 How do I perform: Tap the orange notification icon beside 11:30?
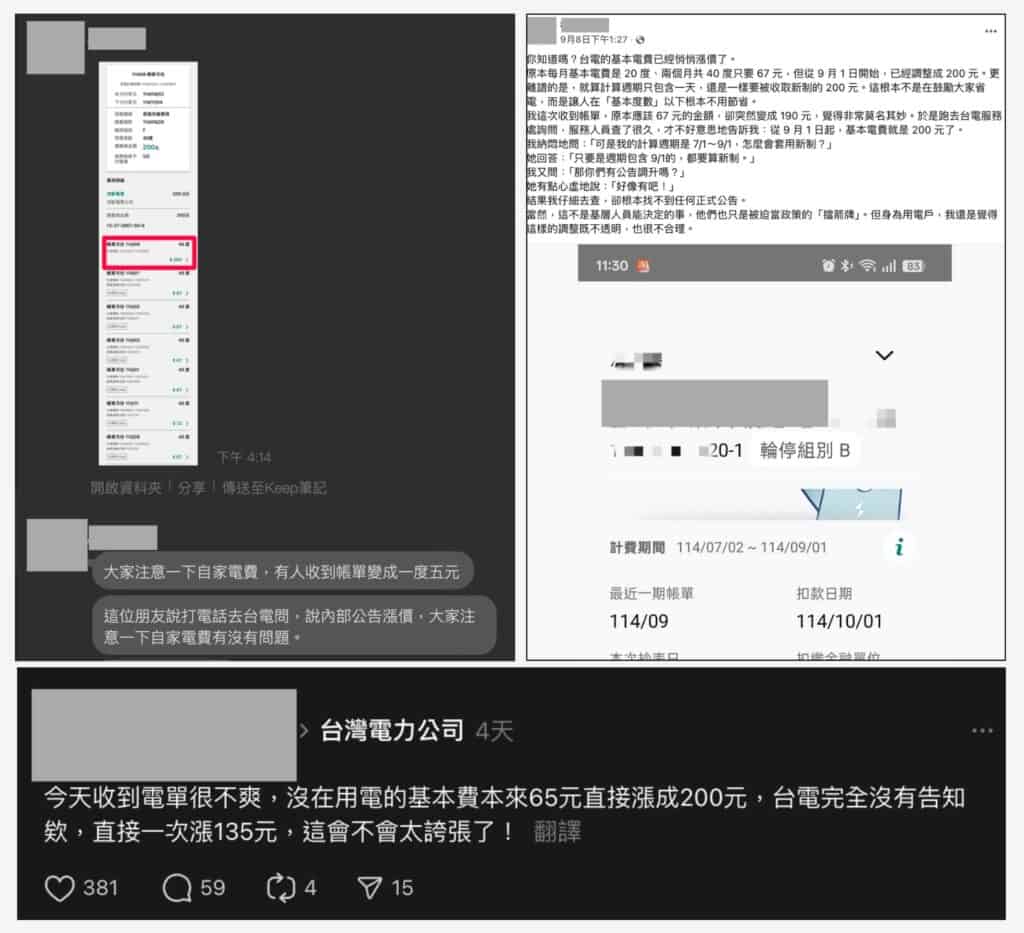(x=643, y=266)
